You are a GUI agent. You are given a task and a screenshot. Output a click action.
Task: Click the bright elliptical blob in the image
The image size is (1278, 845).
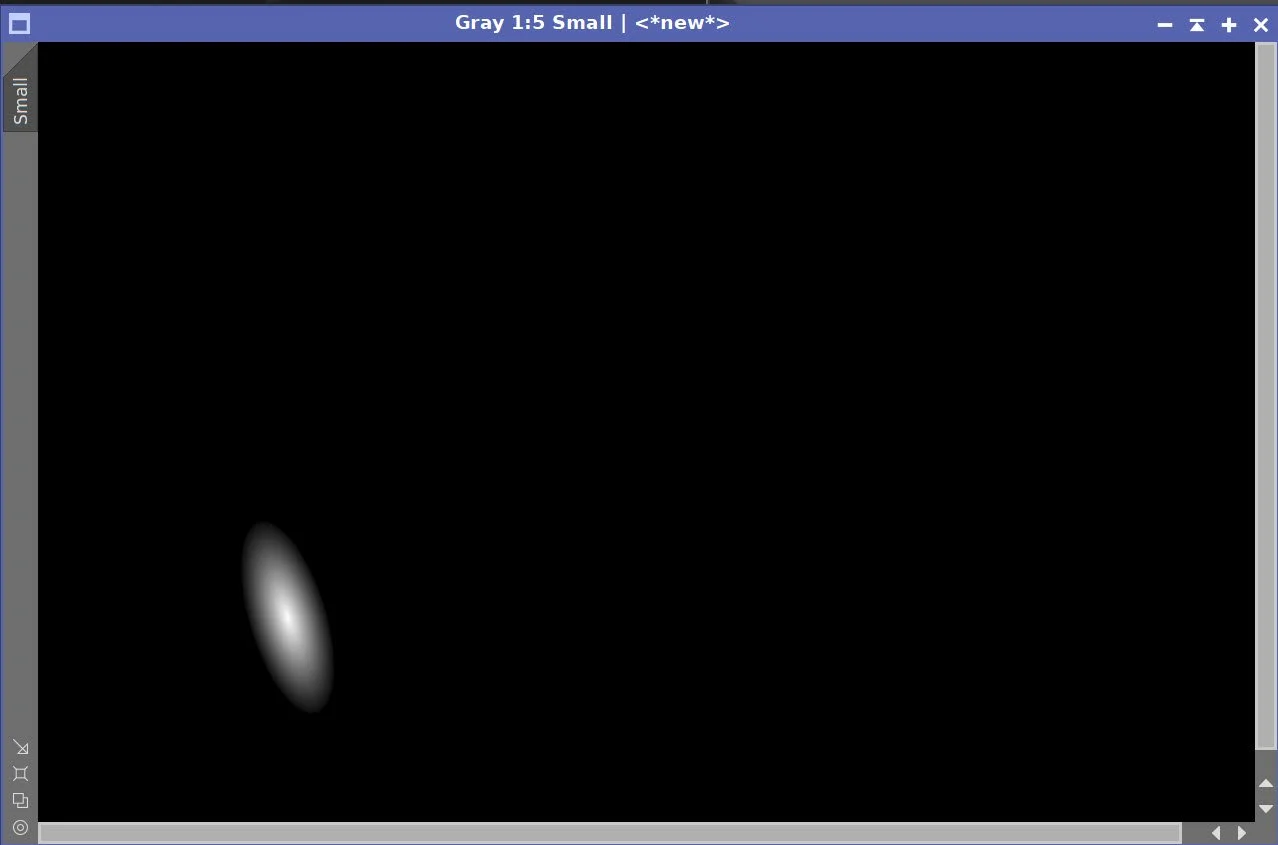point(287,617)
